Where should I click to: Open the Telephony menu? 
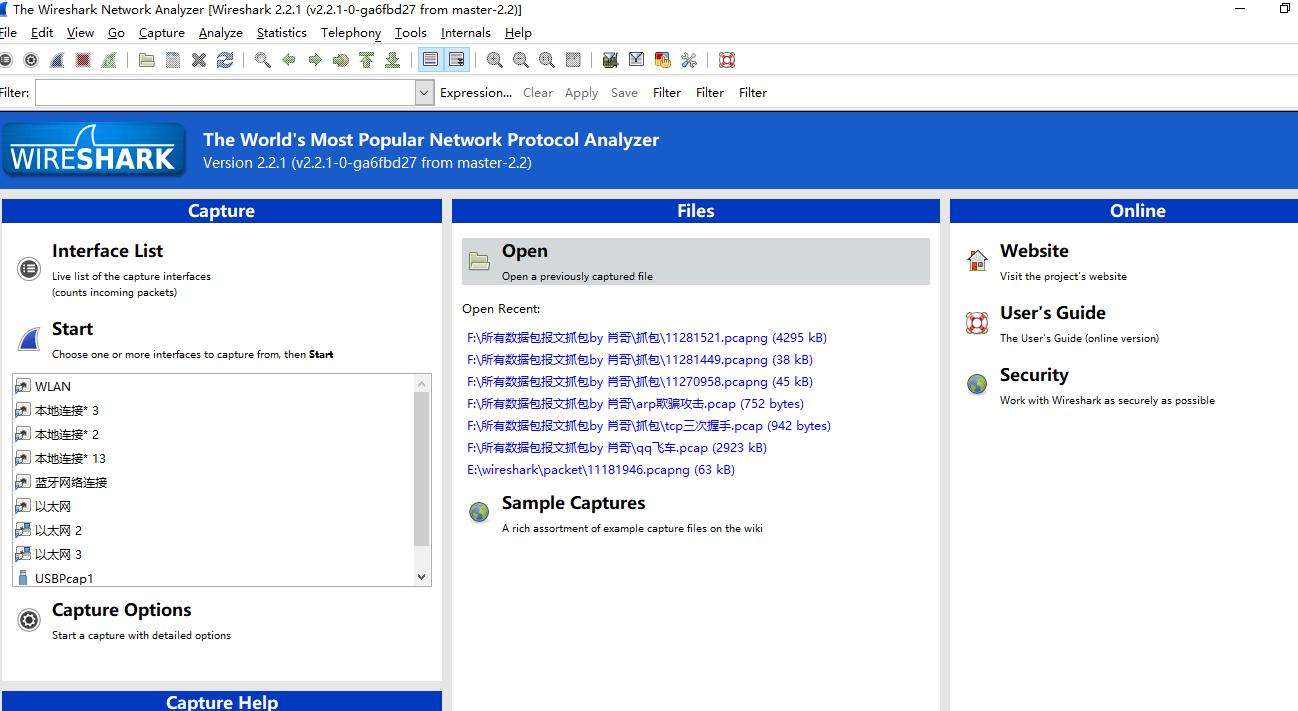pos(351,33)
